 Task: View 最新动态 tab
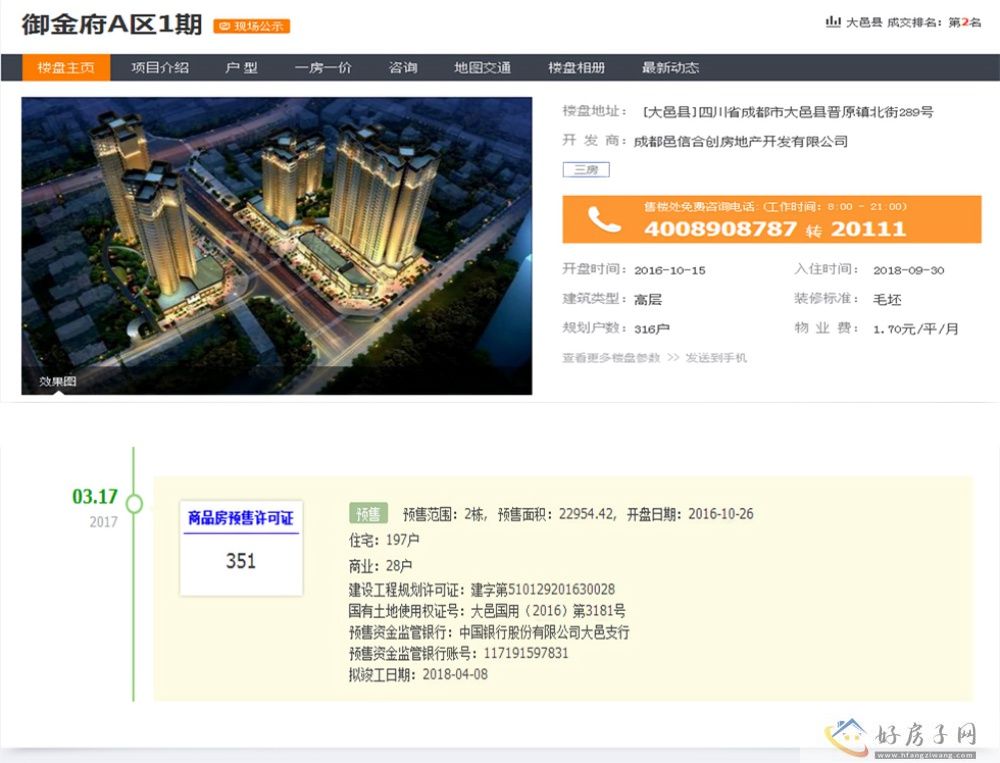click(x=670, y=68)
